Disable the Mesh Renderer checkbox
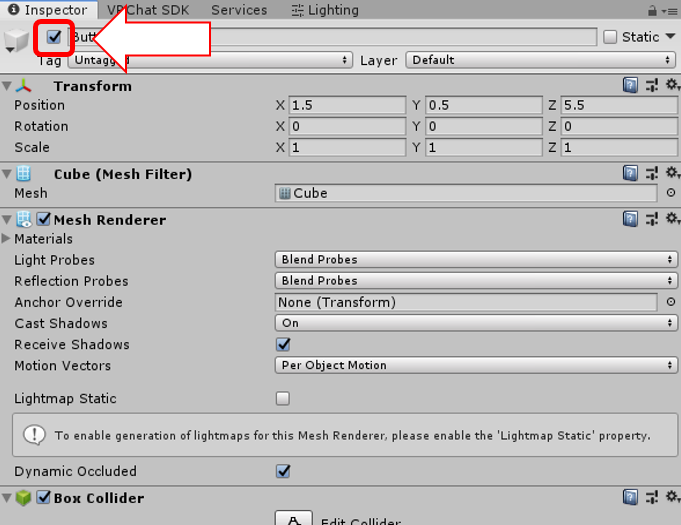This screenshot has width=681, height=525. 43,219
